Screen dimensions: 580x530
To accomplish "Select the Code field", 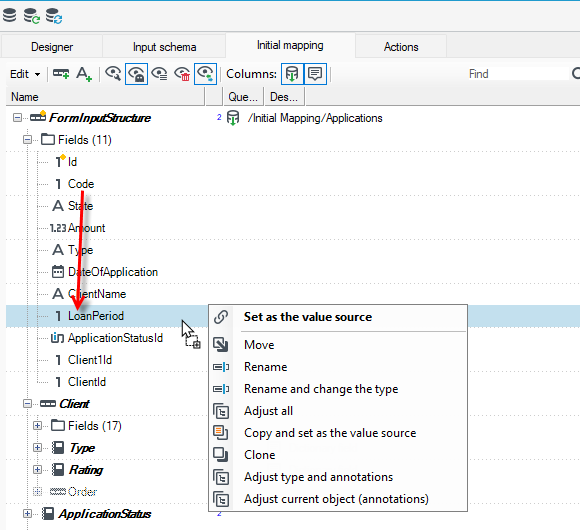I will 81,184.
